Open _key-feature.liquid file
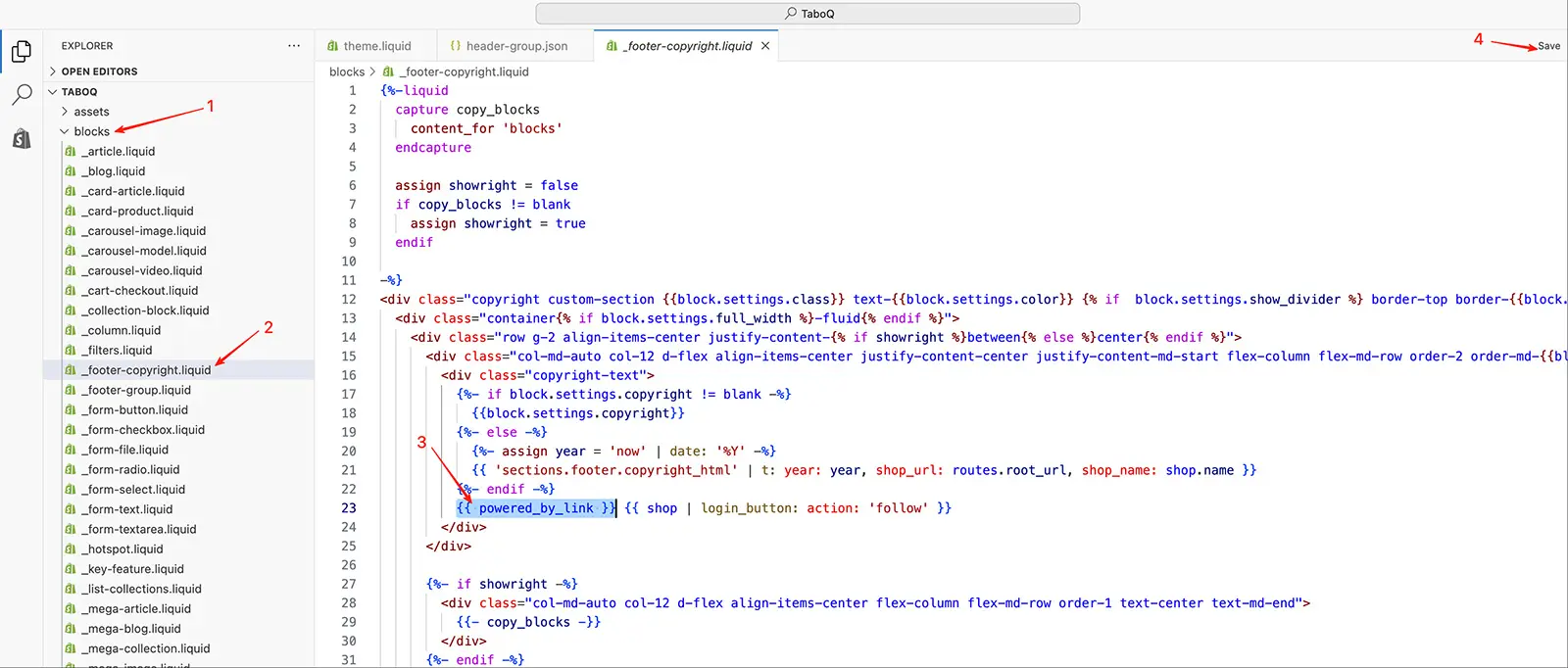This screenshot has height=668, width=1568. click(133, 569)
